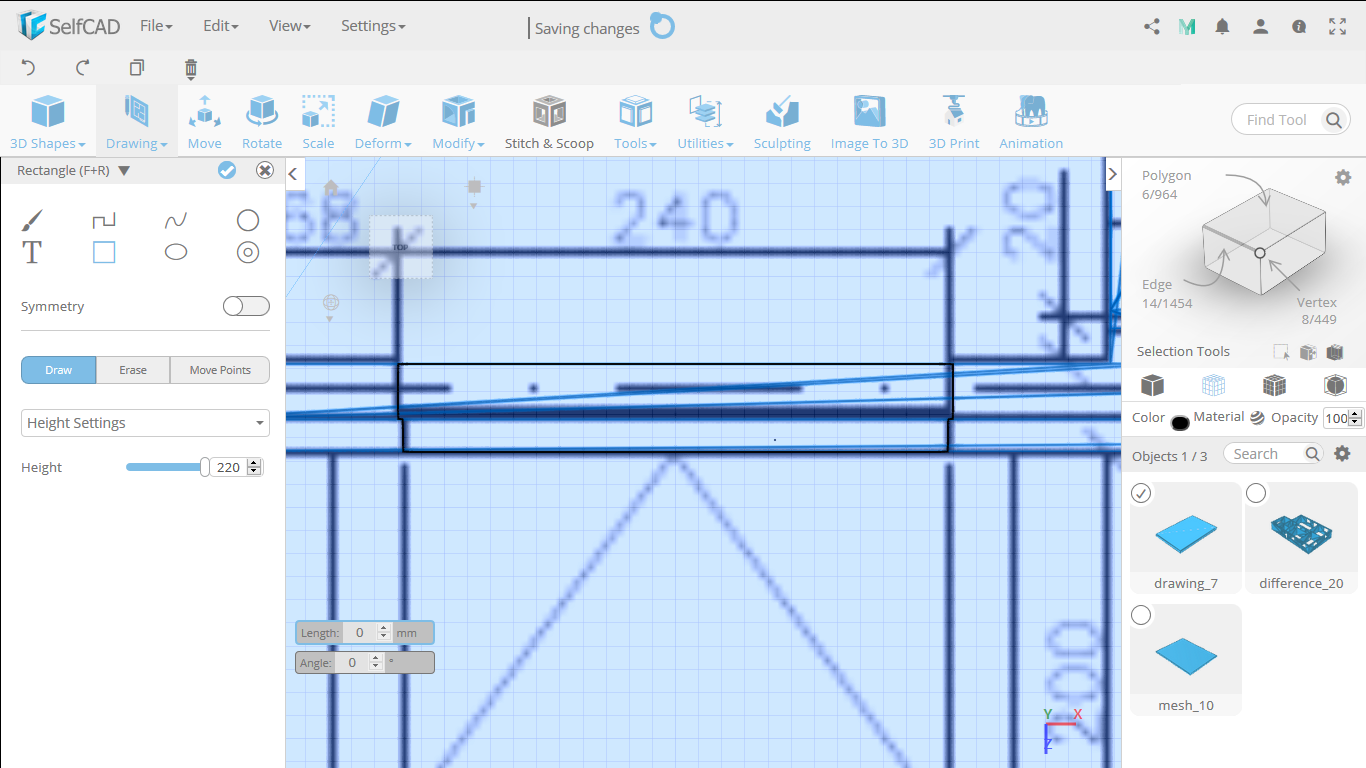Open selection panel settings gear
Viewport: 1366px width, 768px height.
[x=1343, y=177]
